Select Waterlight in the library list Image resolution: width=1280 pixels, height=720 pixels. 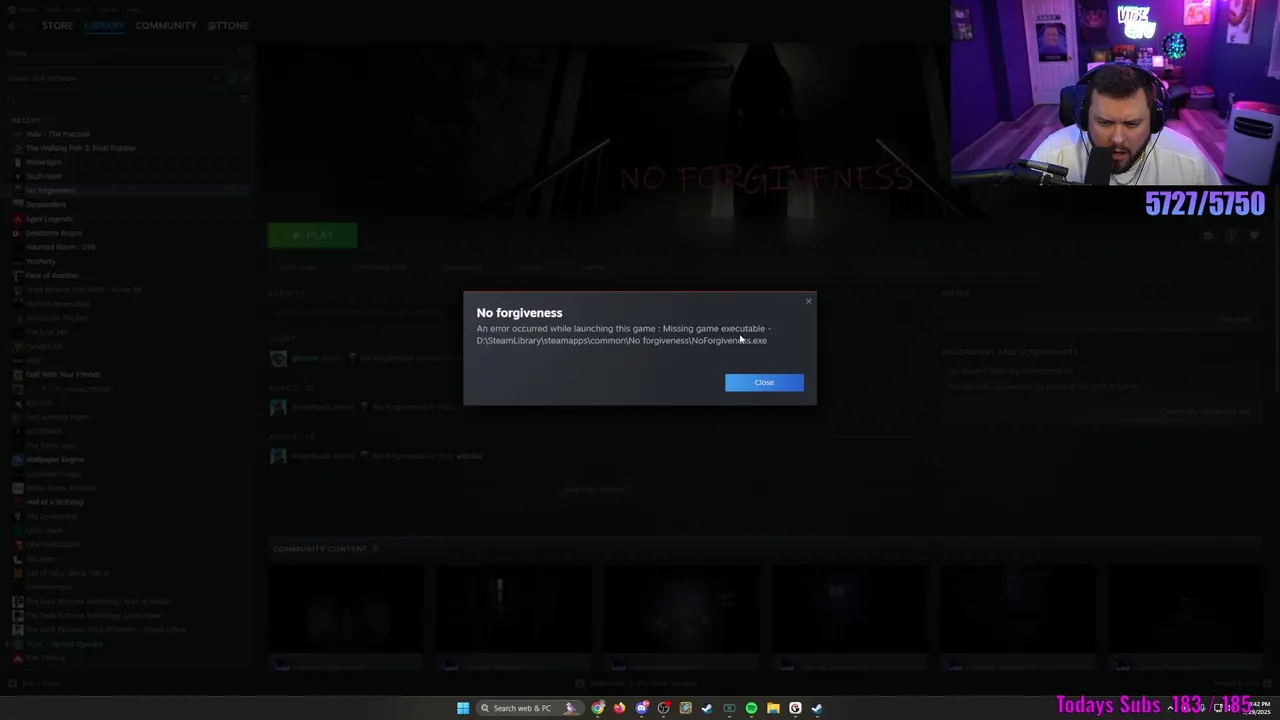click(x=43, y=162)
